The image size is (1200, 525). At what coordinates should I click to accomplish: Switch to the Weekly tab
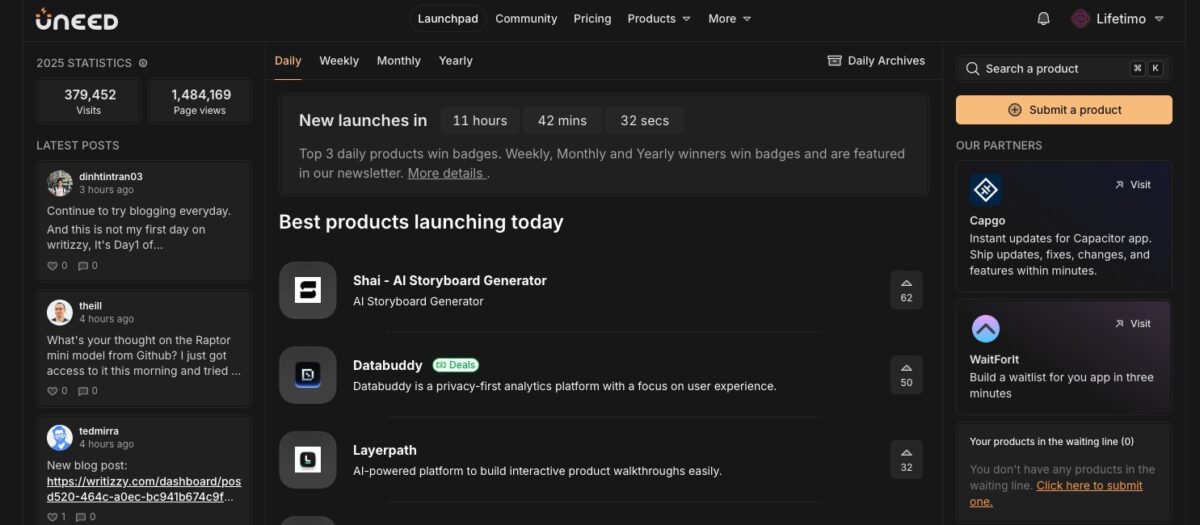point(339,61)
